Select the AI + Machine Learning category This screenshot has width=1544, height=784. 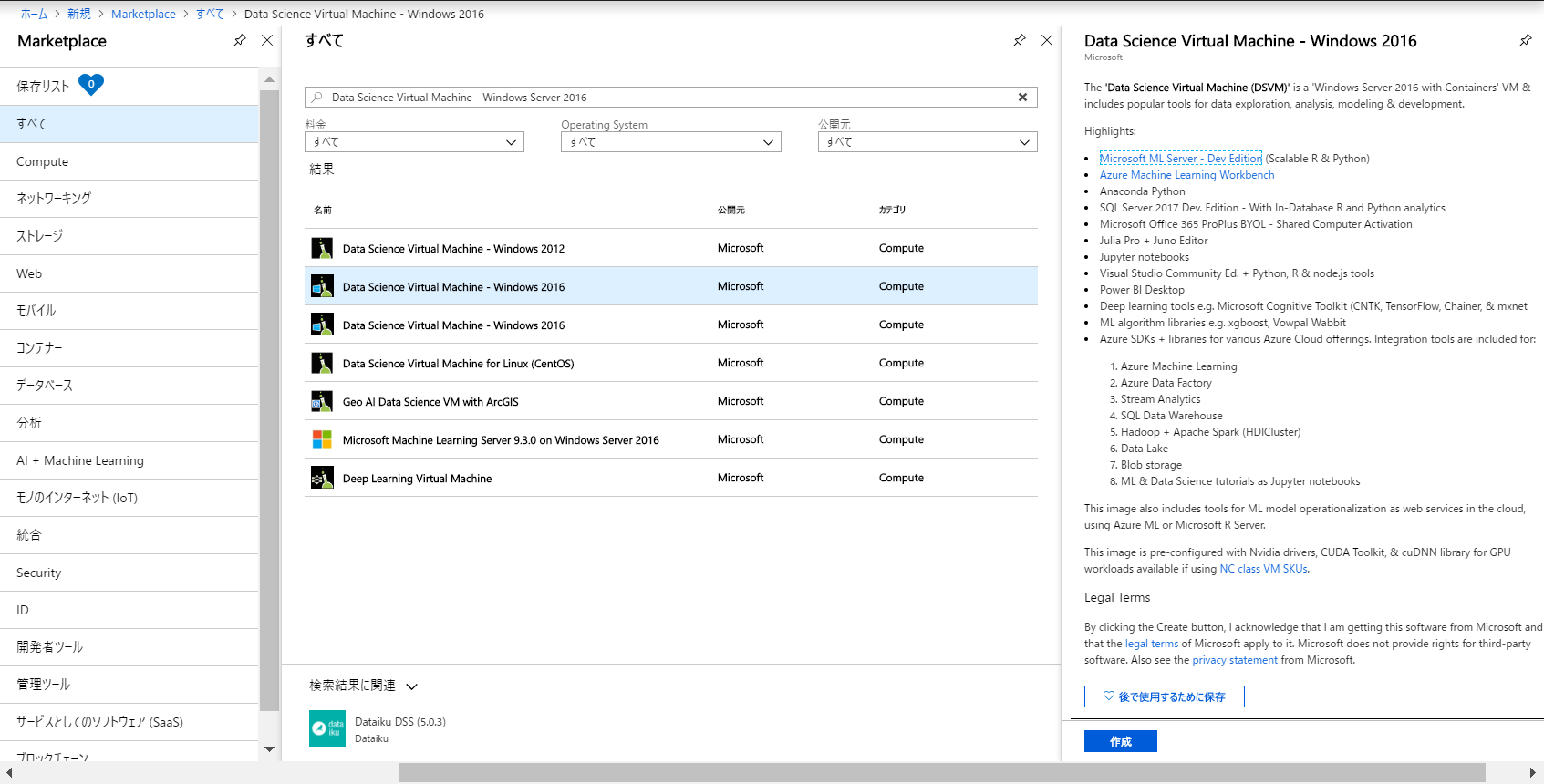130,460
